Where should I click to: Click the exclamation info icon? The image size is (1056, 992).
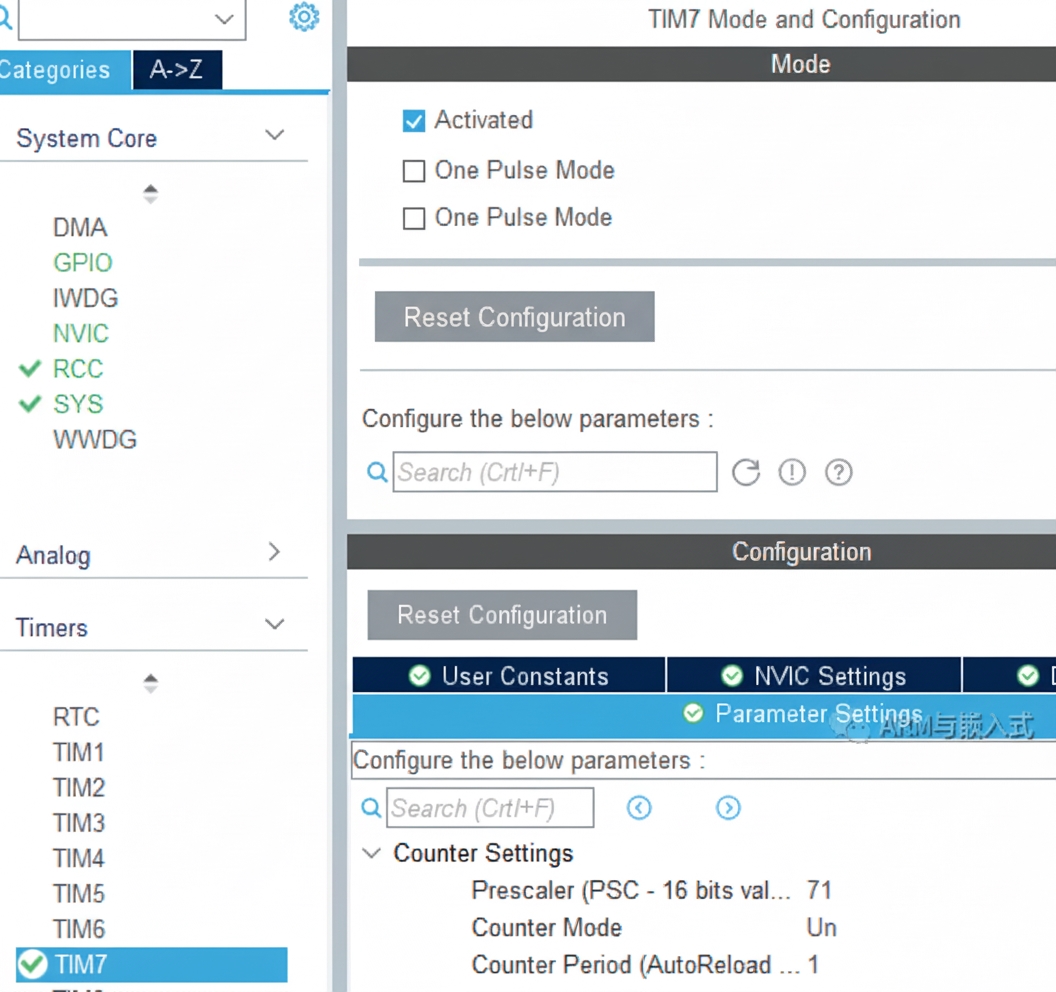coord(792,472)
